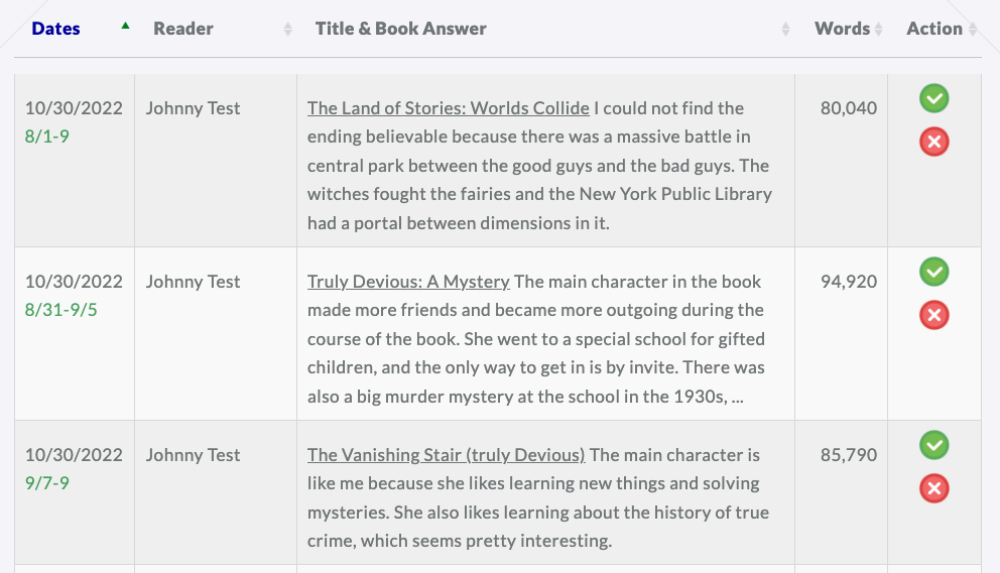This screenshot has width=1000, height=573.
Task: Click green ascending arrow beside Dates
Action: click(x=126, y=26)
